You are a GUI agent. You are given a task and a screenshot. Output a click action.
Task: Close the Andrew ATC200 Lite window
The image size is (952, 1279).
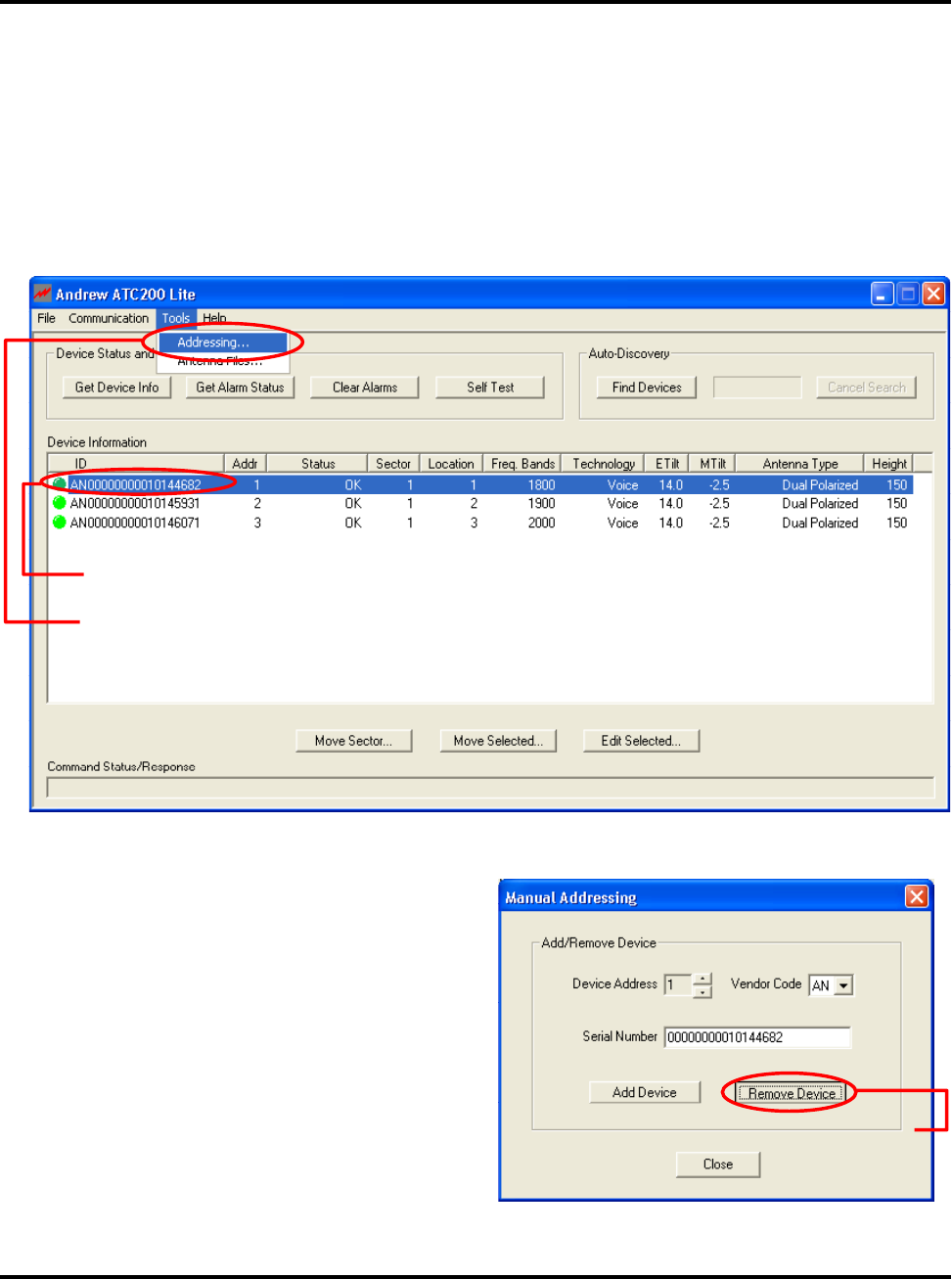click(x=933, y=294)
